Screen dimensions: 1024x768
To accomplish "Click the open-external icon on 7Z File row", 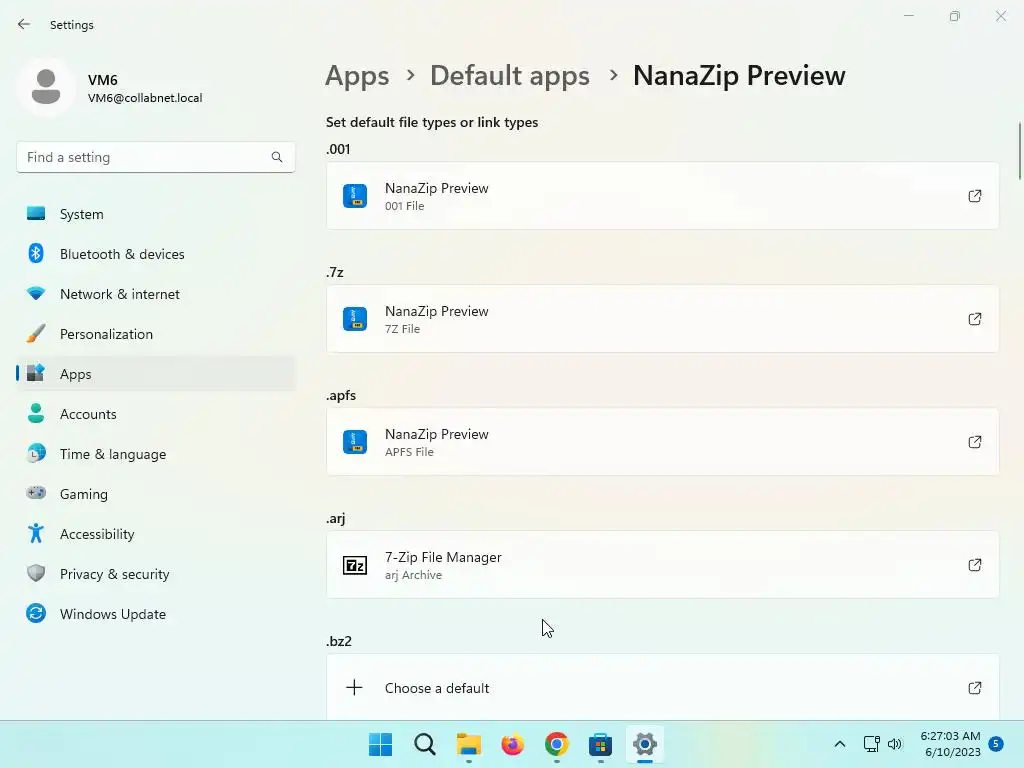I will point(974,319).
